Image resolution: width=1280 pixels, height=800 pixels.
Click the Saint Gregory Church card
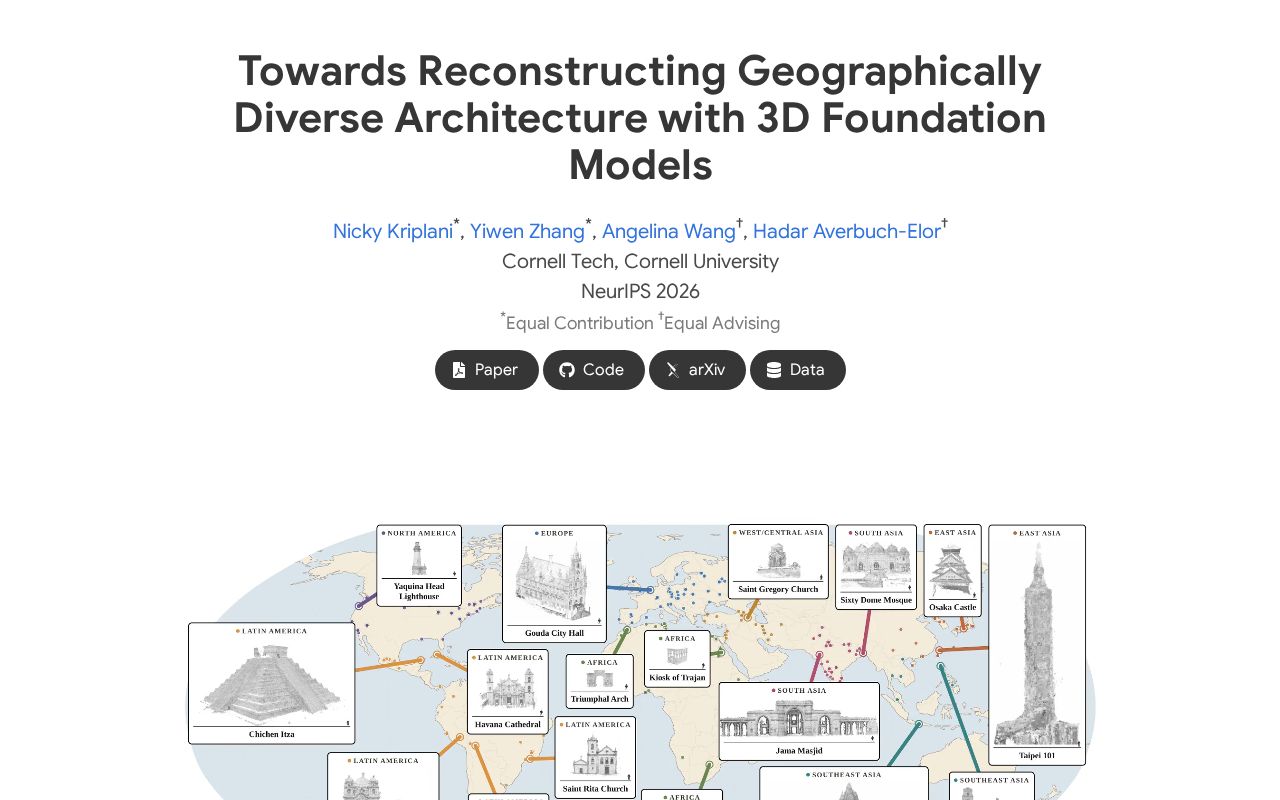point(778,562)
